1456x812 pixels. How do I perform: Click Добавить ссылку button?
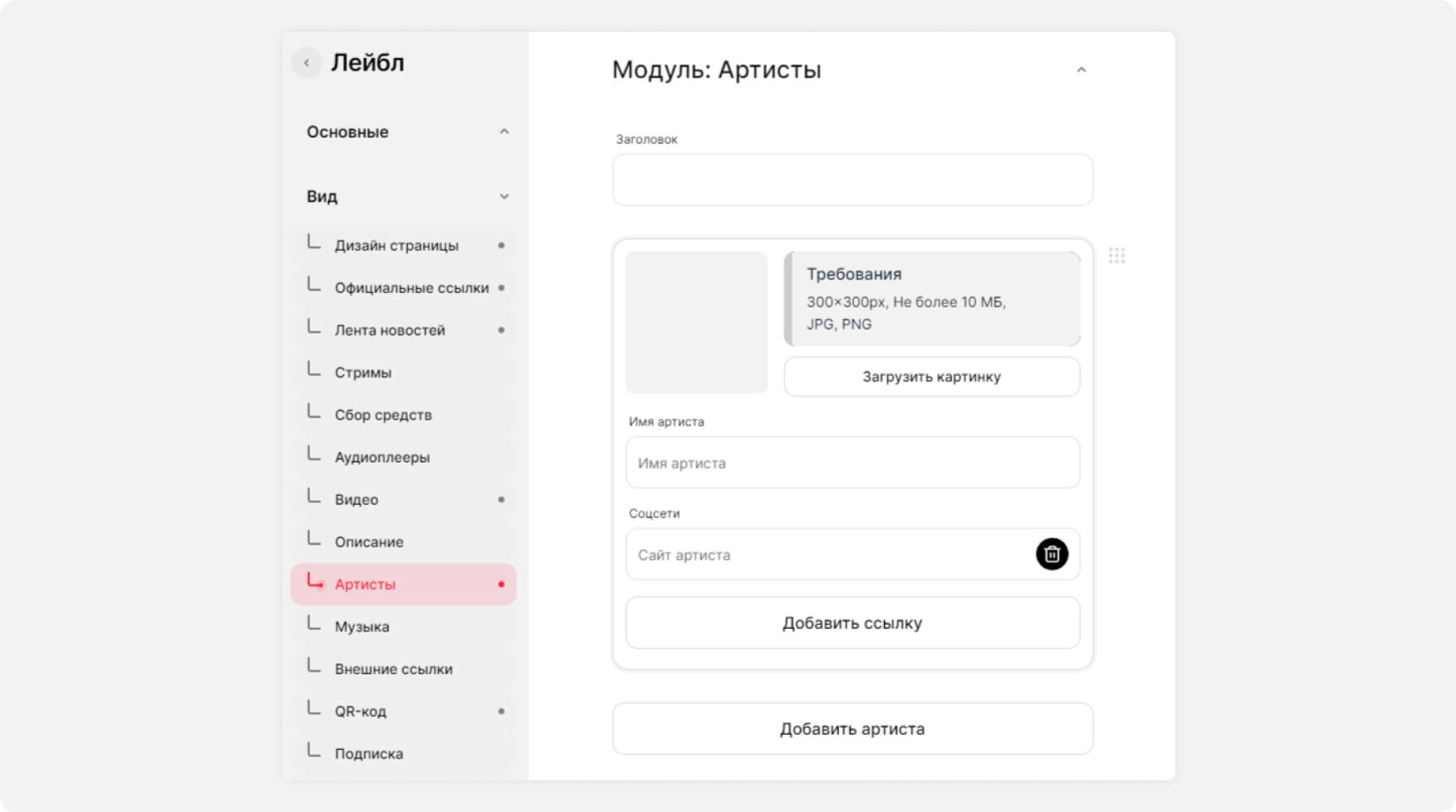point(852,623)
